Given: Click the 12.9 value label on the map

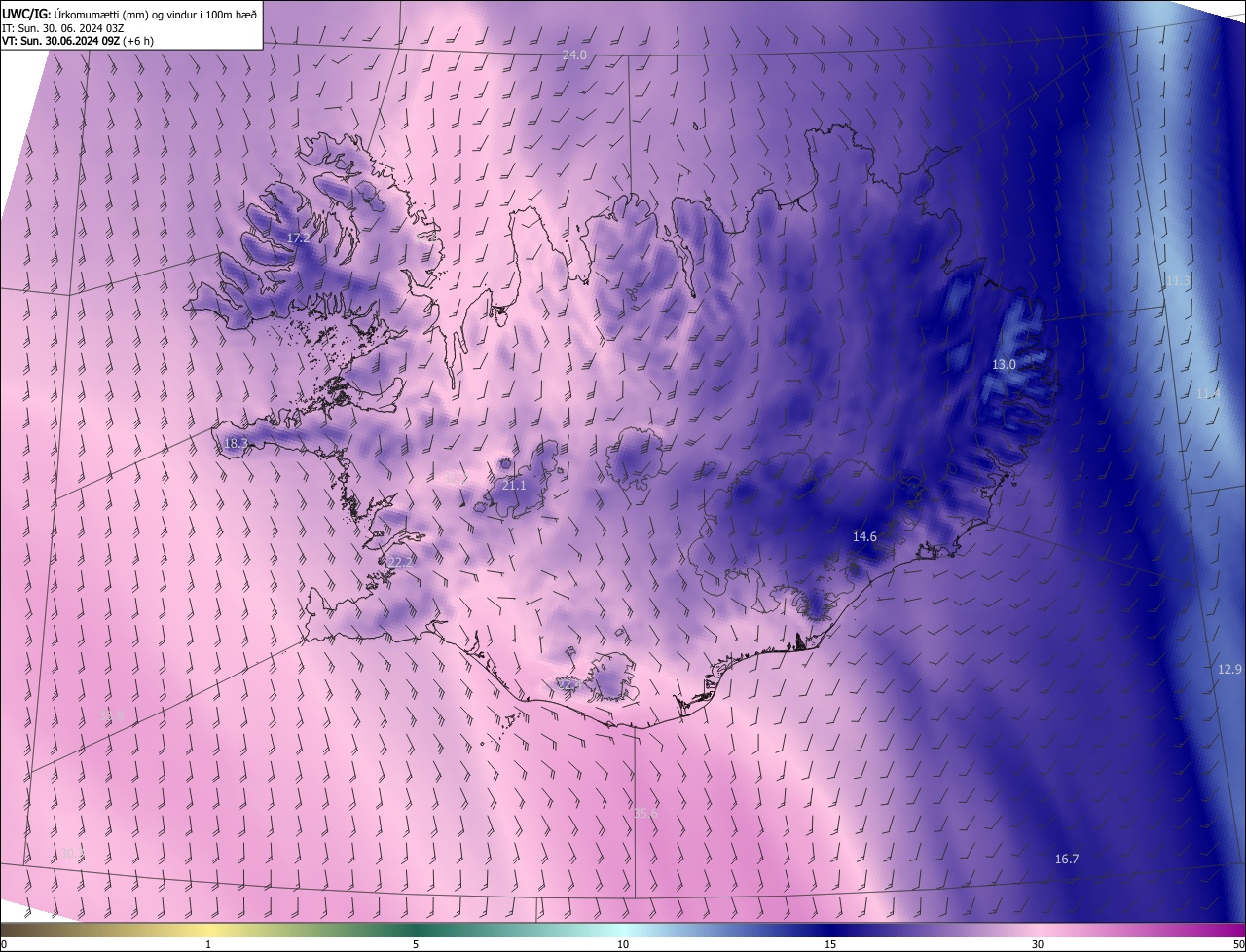Looking at the screenshot, I should 1229,669.
